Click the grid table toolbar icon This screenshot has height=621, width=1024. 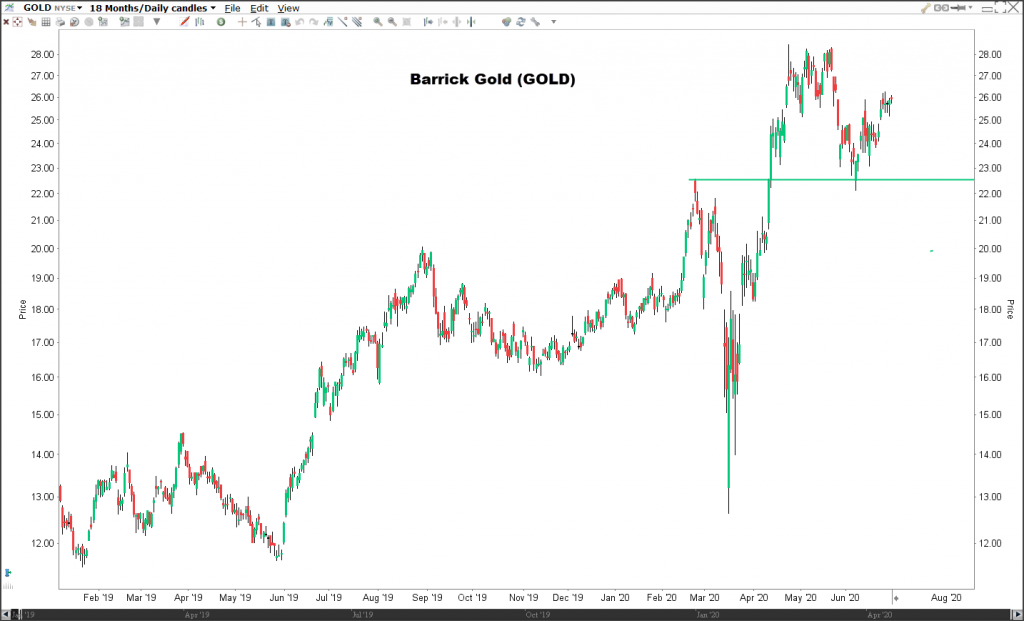46,22
